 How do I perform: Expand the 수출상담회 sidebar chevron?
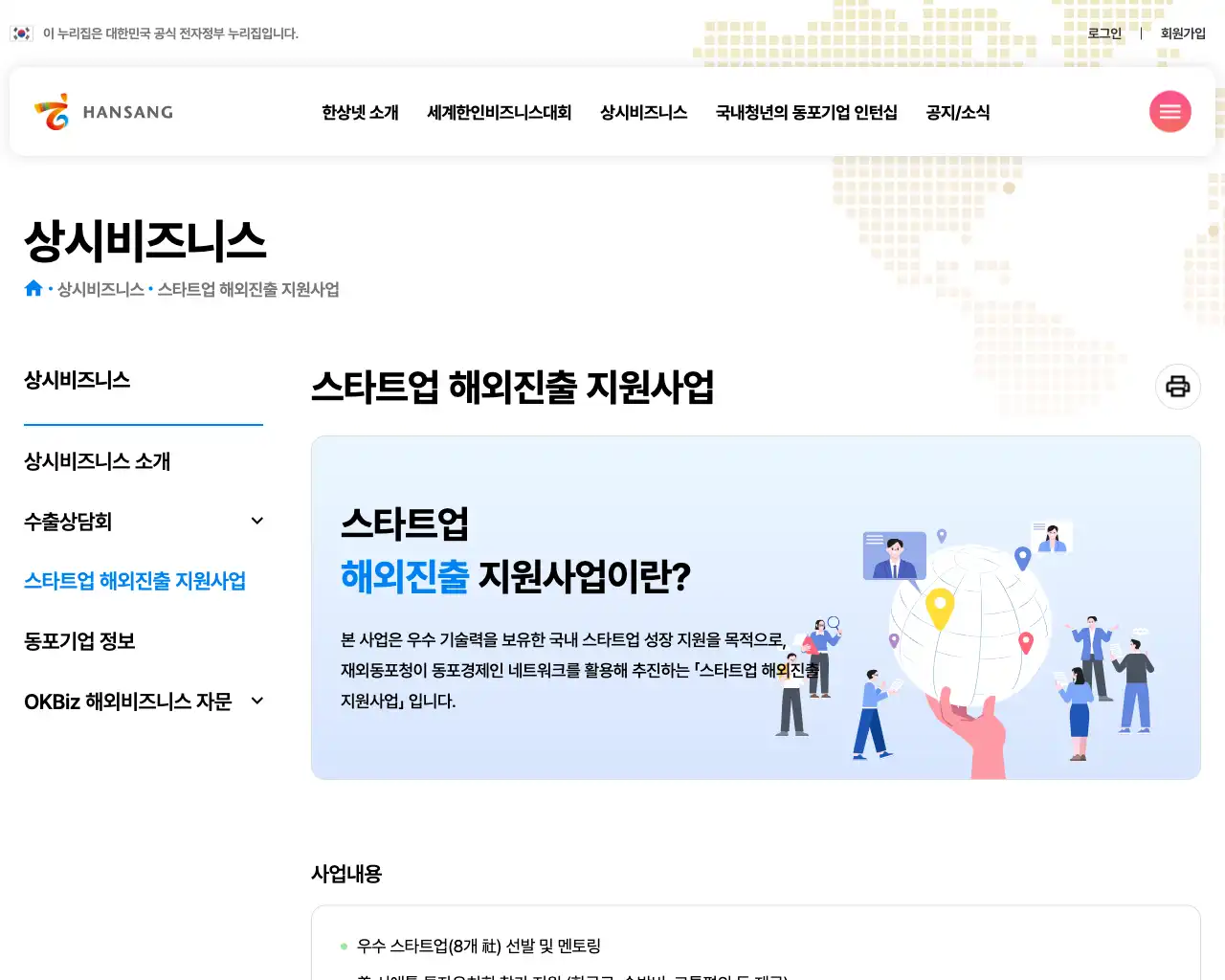[x=256, y=521]
